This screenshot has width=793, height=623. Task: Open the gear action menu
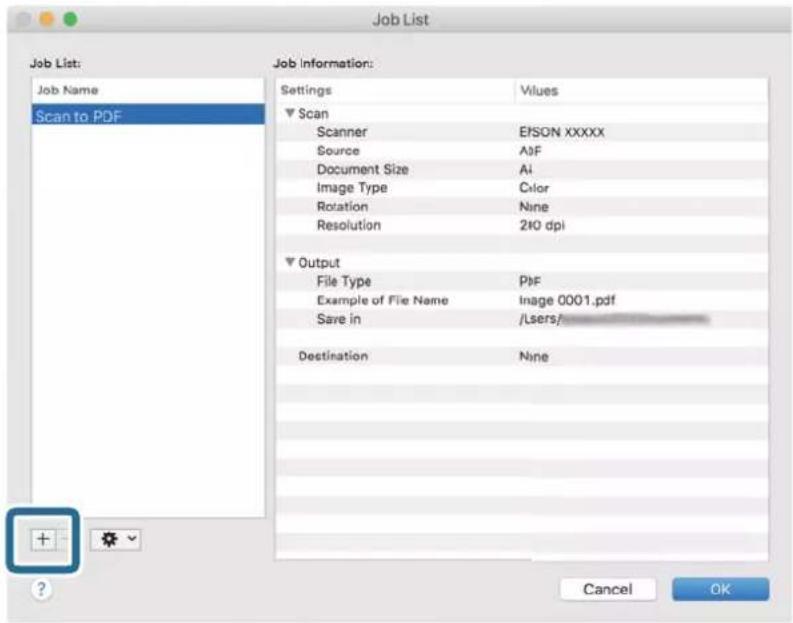click(x=115, y=539)
